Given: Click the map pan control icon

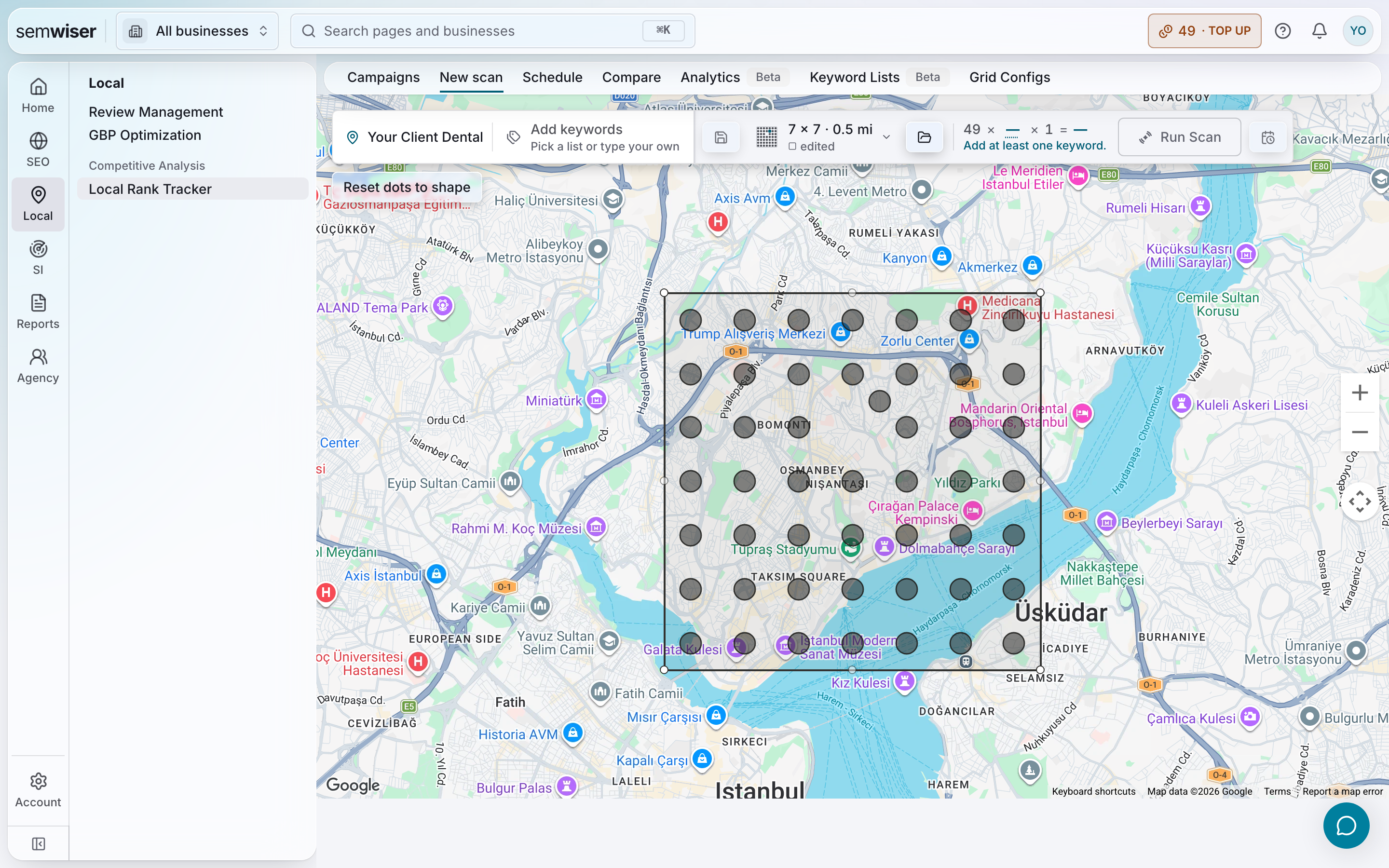Looking at the screenshot, I should tap(1360, 502).
